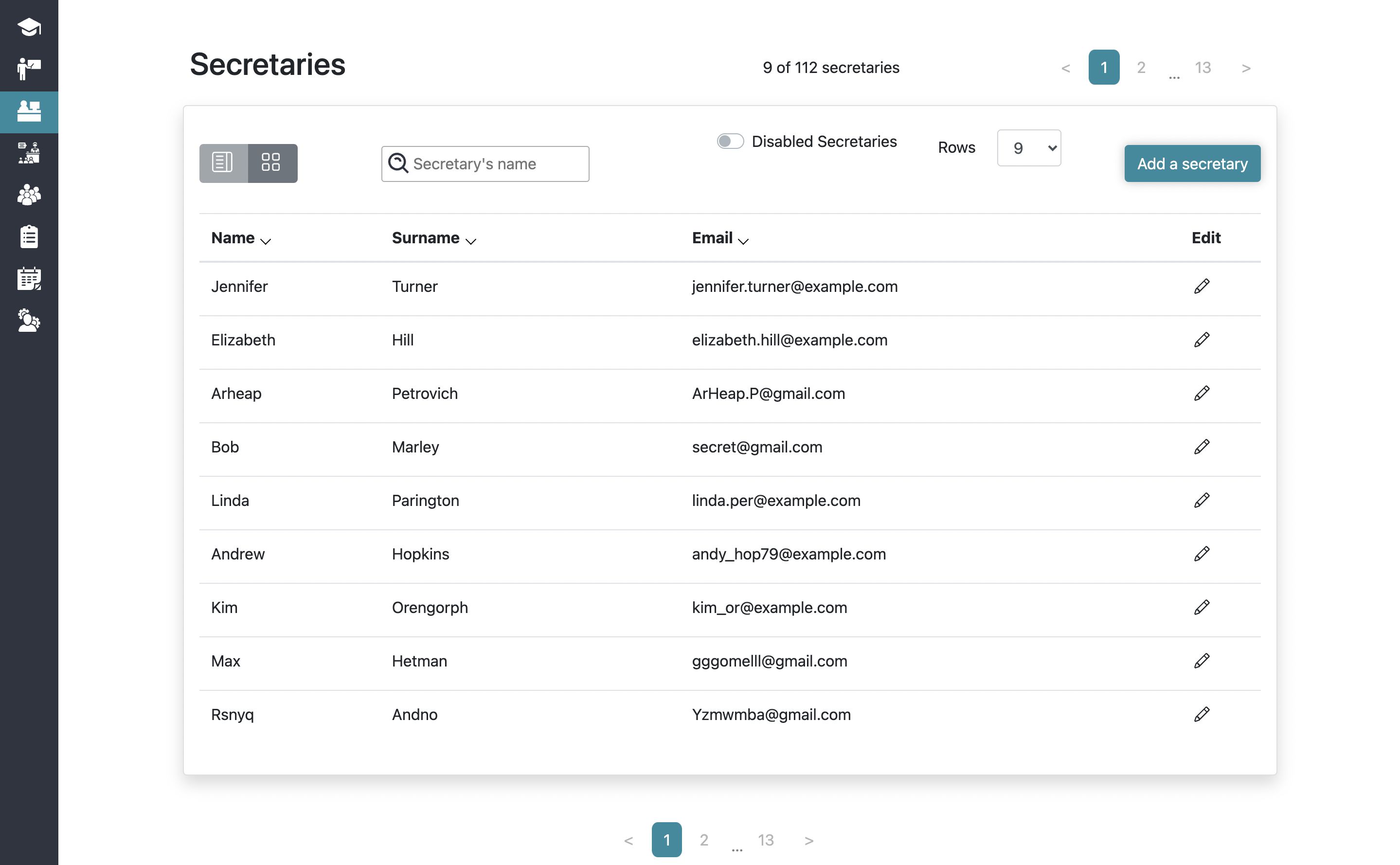Click the clipboard list sidebar icon
Screen dimensions: 1400x865
coord(29,237)
